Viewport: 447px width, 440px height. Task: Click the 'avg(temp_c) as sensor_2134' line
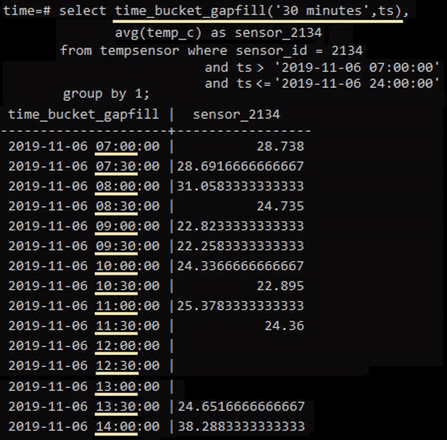click(x=218, y=33)
